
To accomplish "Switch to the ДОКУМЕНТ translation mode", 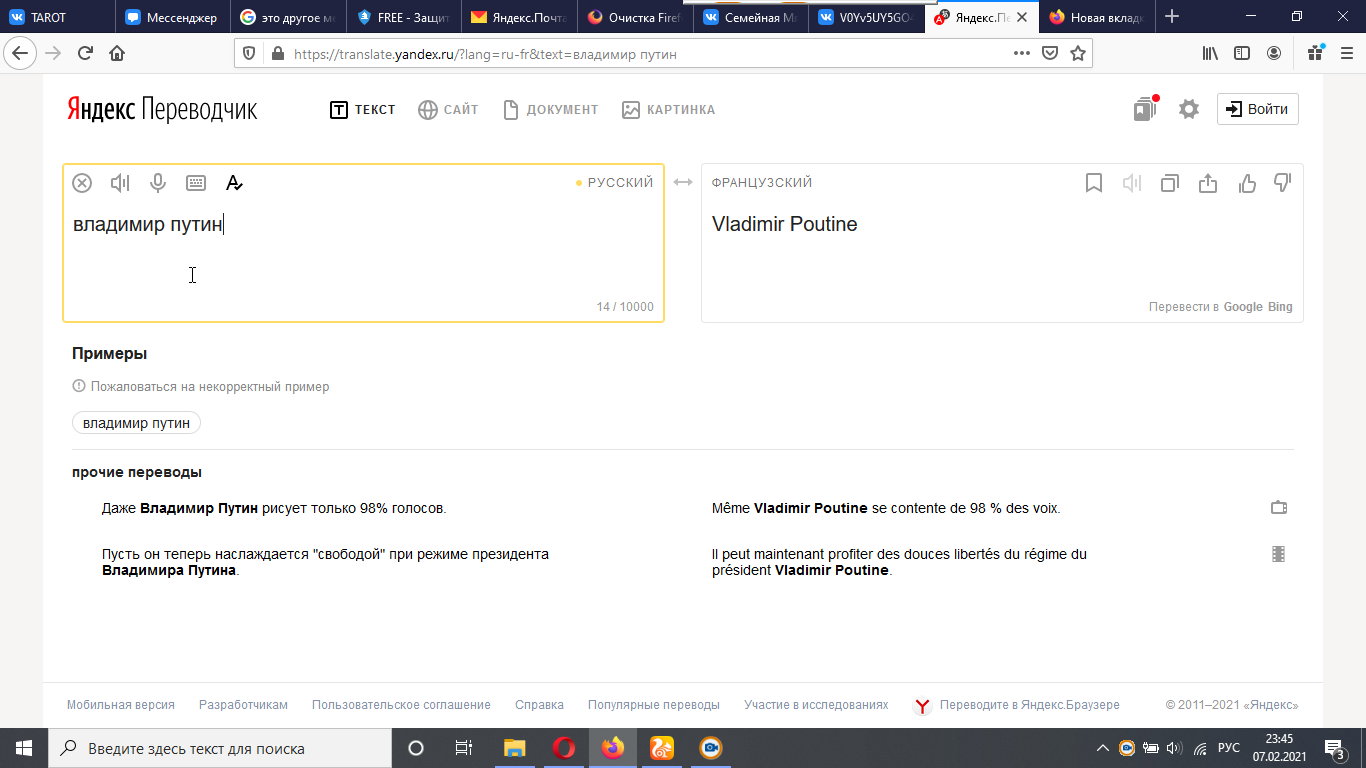I will [x=551, y=110].
